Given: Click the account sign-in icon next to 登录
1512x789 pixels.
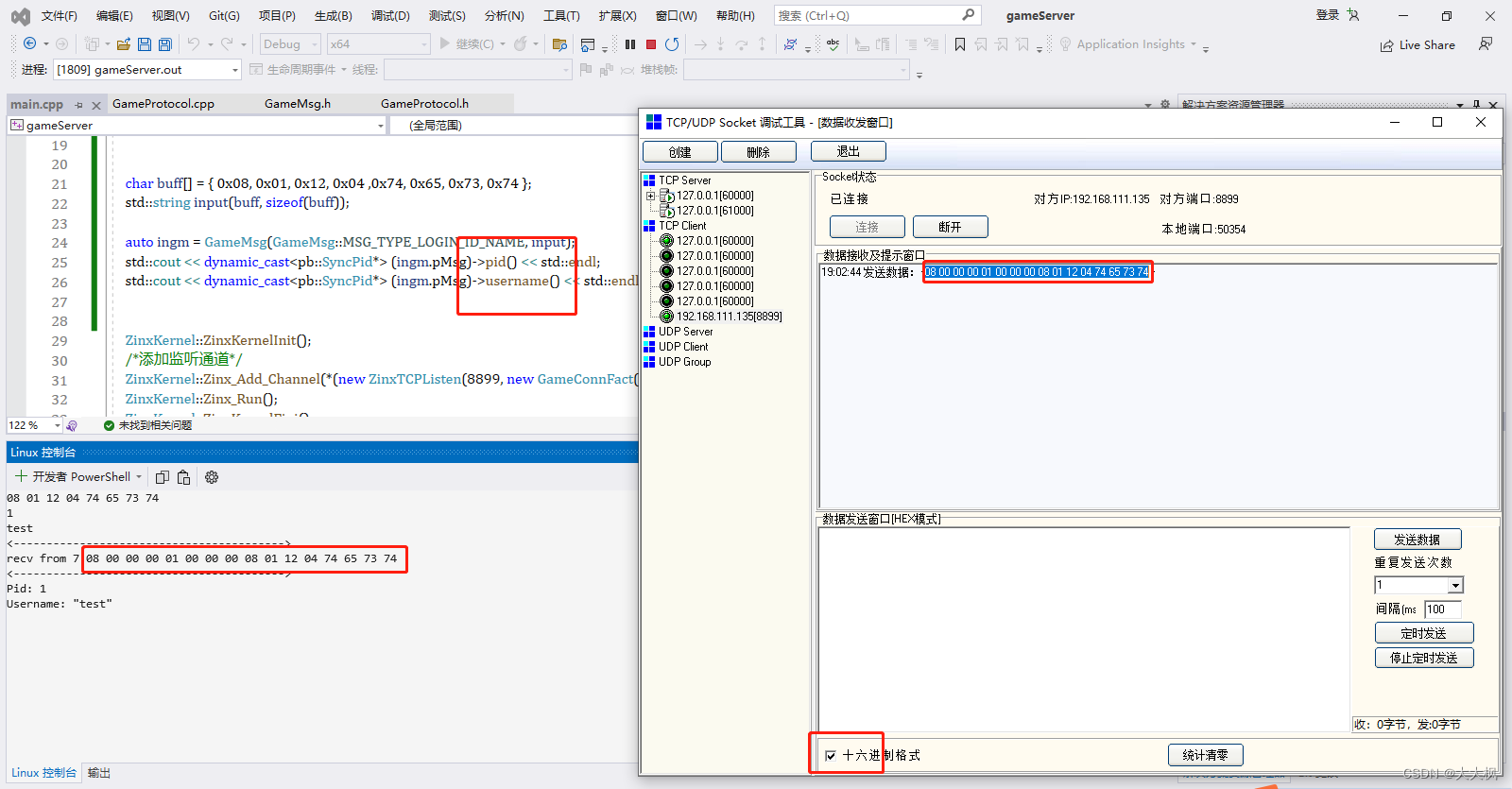Looking at the screenshot, I should [x=1353, y=15].
